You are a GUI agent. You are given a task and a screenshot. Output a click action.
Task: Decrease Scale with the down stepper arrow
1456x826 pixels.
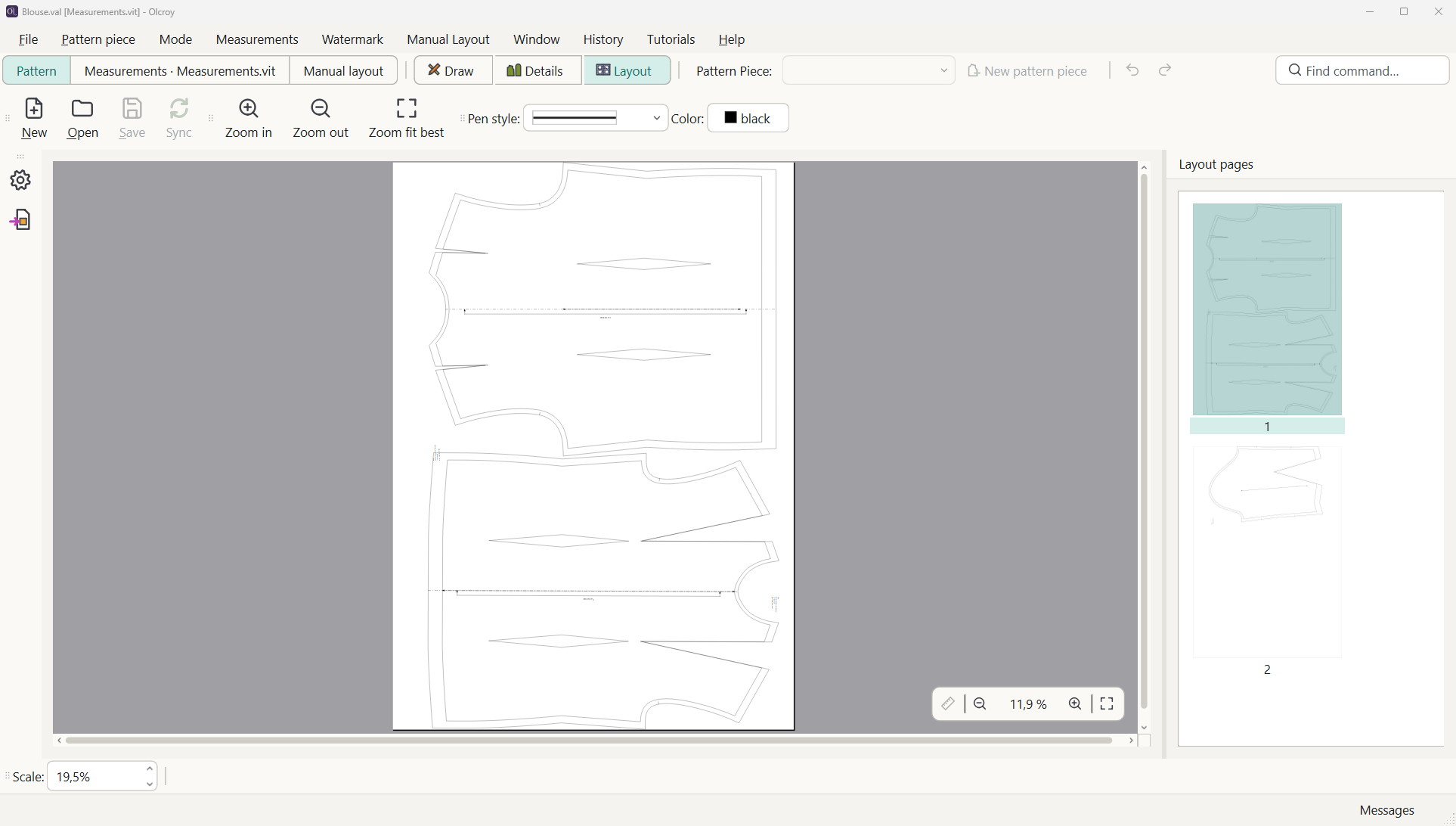pos(150,784)
